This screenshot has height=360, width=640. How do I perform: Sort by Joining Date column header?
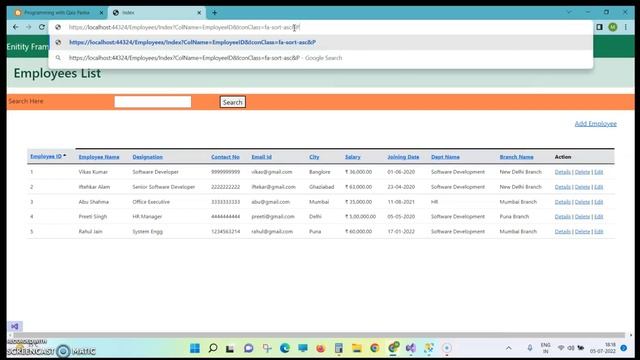pyautogui.click(x=403, y=157)
